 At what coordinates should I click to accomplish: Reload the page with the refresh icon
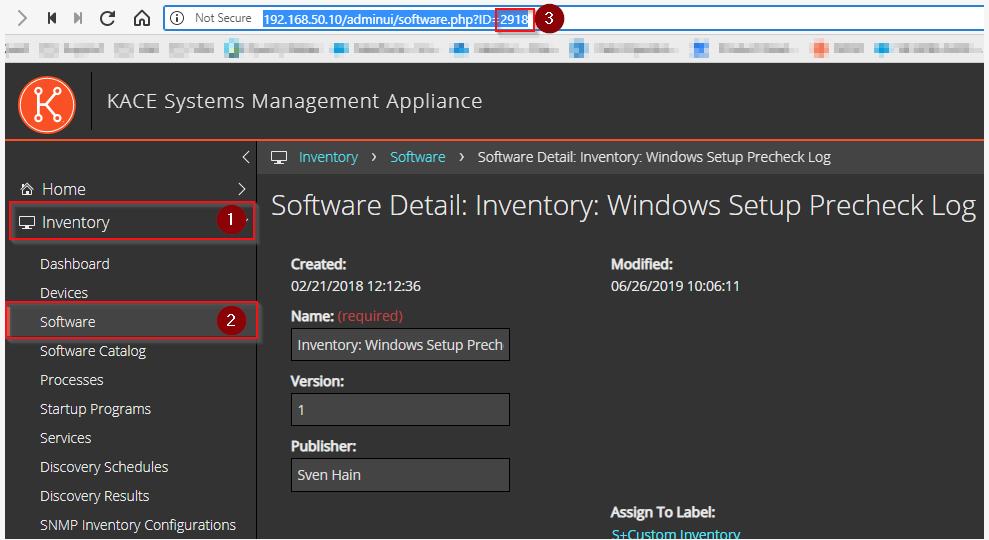pos(108,18)
